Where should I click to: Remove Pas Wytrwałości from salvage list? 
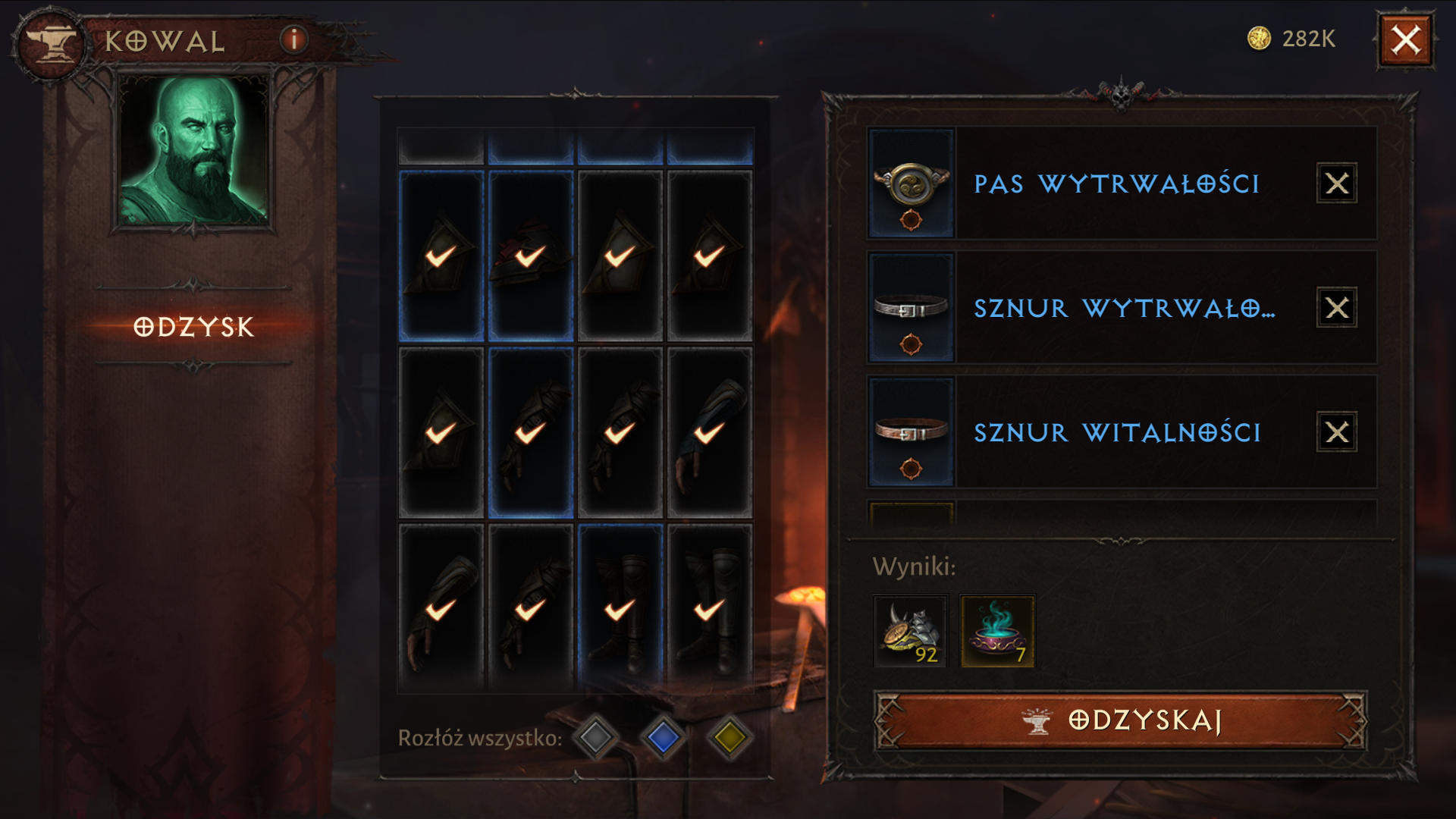(x=1337, y=183)
